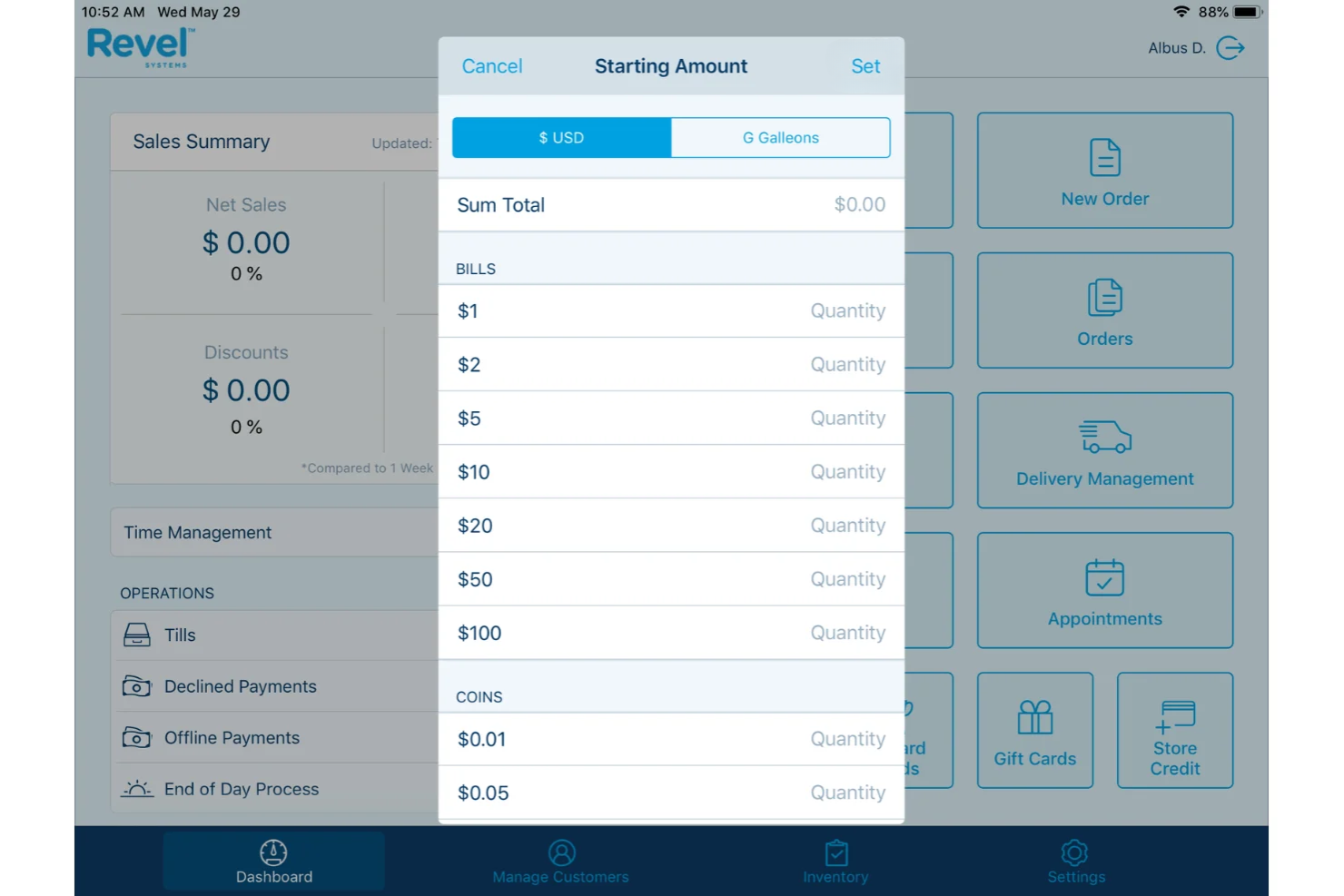Switch currency to G Galleons
The height and width of the screenshot is (896, 1344).
click(780, 137)
